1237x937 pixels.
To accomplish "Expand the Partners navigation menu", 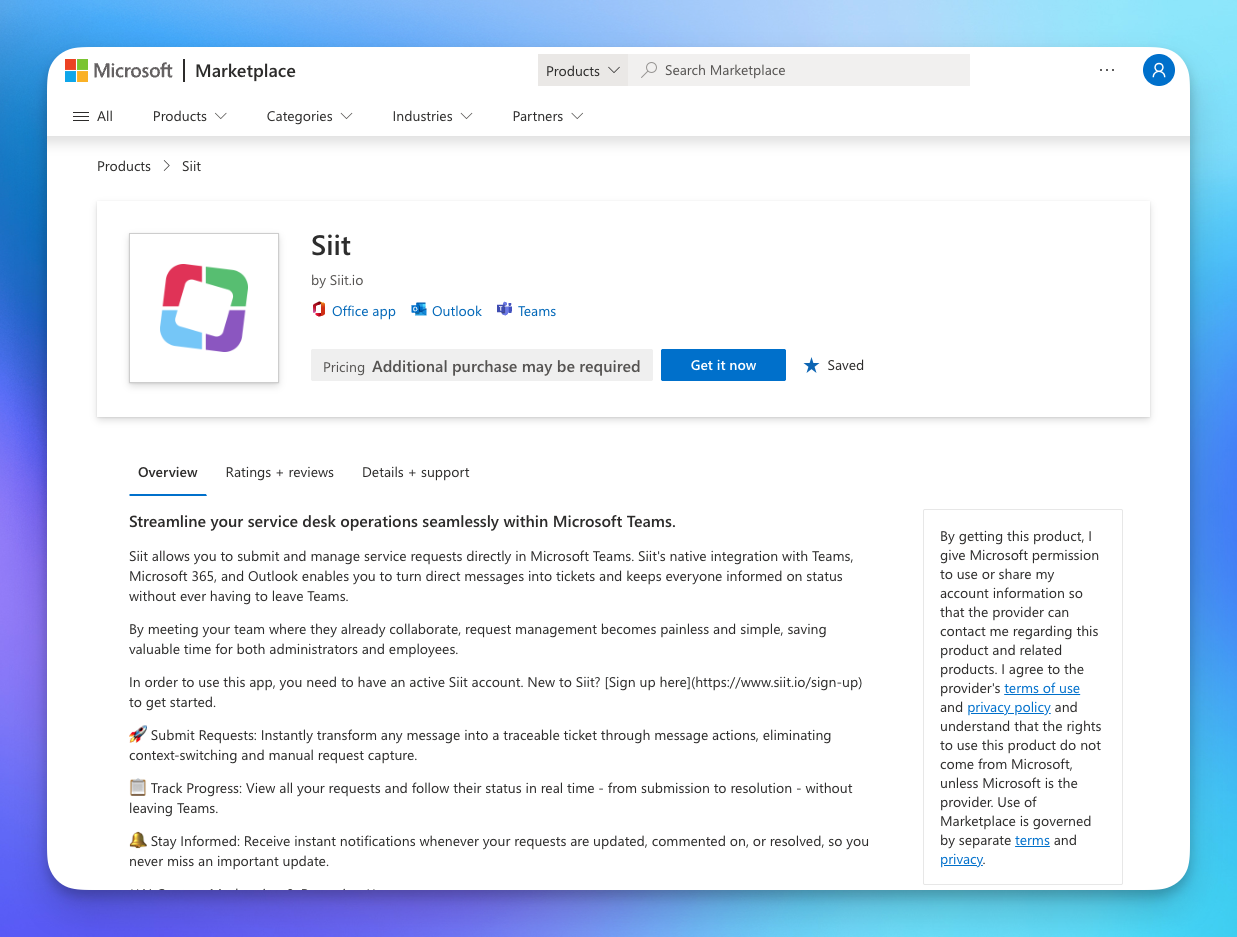I will click(548, 116).
